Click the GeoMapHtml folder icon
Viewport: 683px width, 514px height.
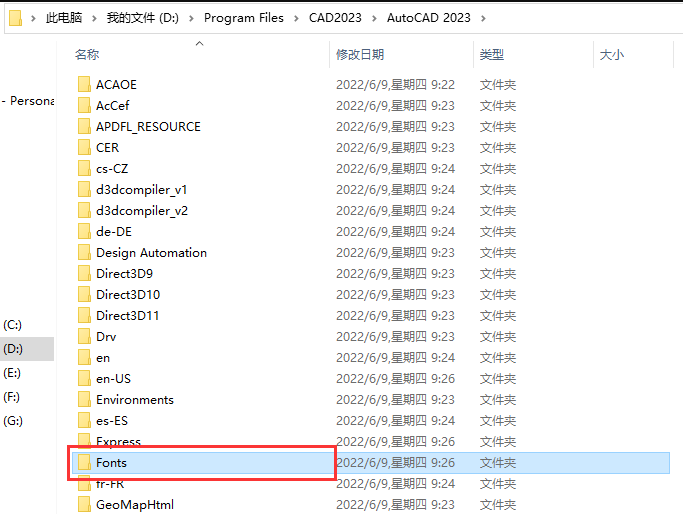[84, 504]
